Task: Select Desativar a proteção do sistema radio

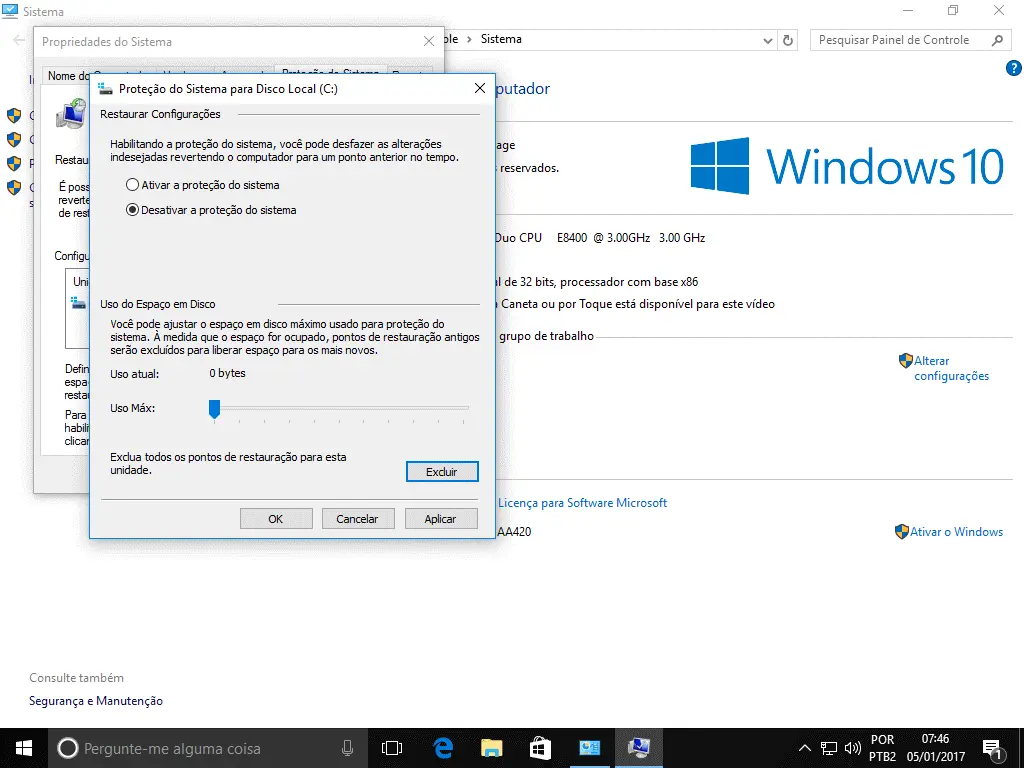Action: click(x=211, y=210)
